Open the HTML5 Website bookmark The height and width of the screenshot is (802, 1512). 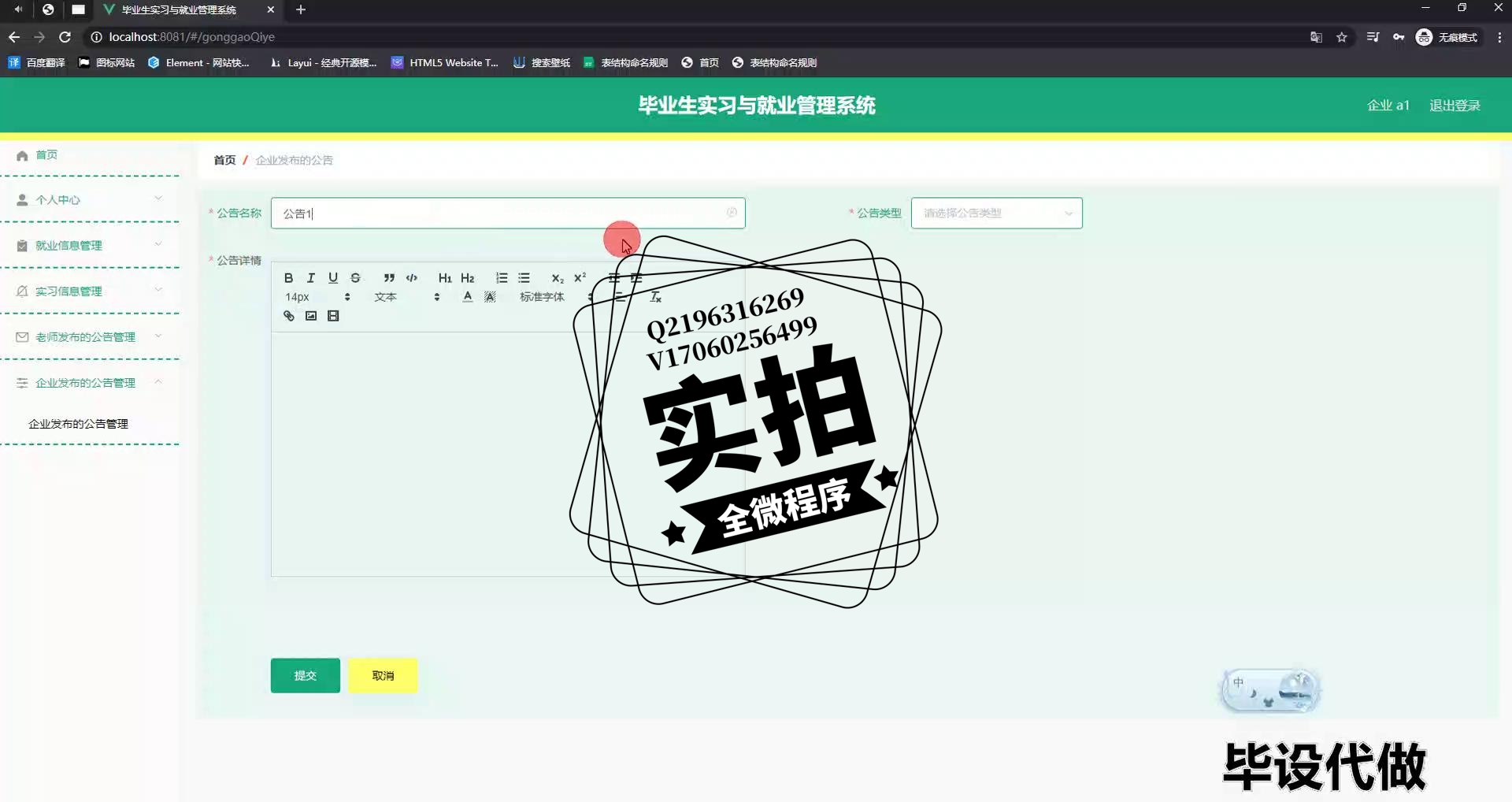pos(445,62)
